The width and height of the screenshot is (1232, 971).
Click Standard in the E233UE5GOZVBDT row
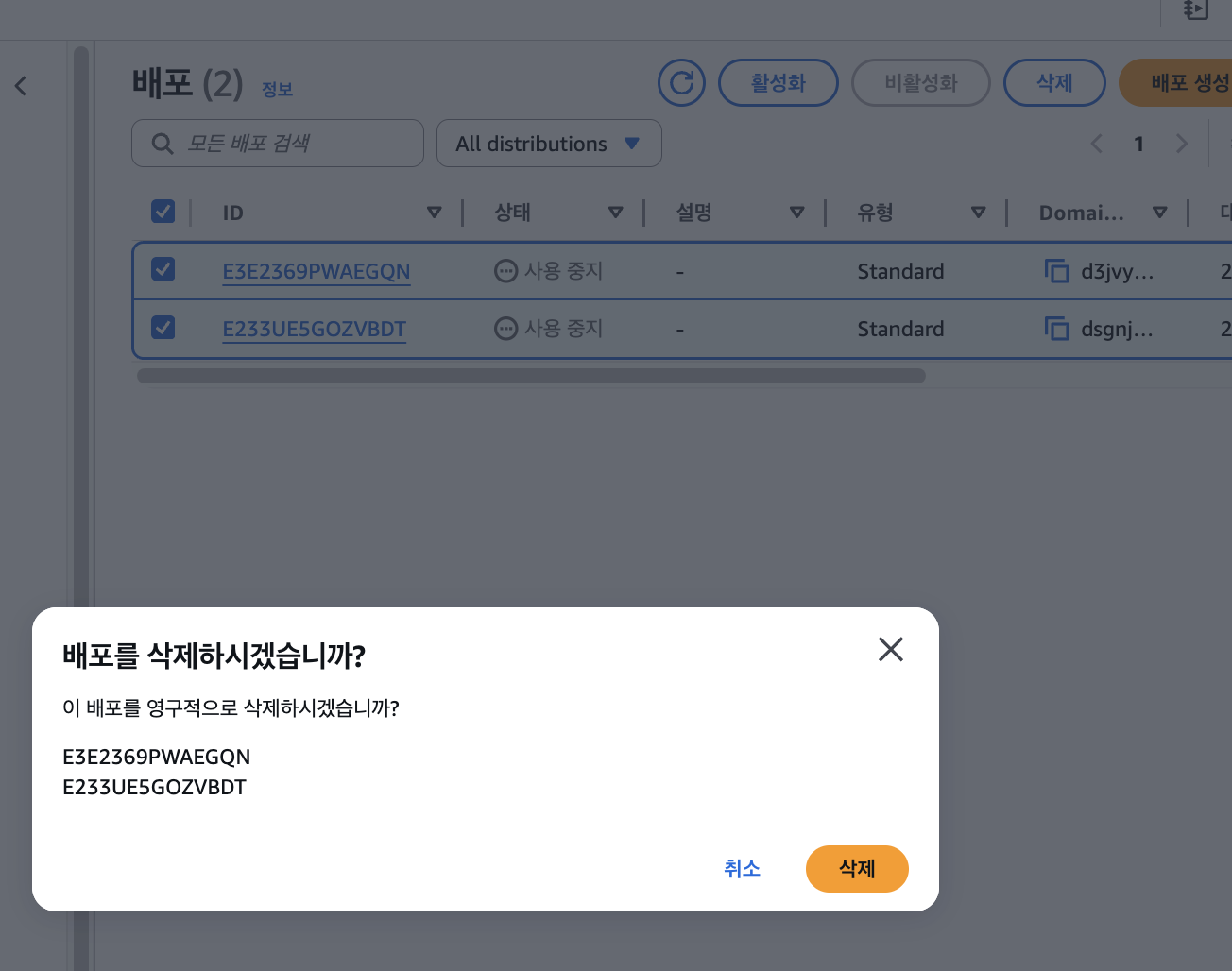(x=900, y=330)
